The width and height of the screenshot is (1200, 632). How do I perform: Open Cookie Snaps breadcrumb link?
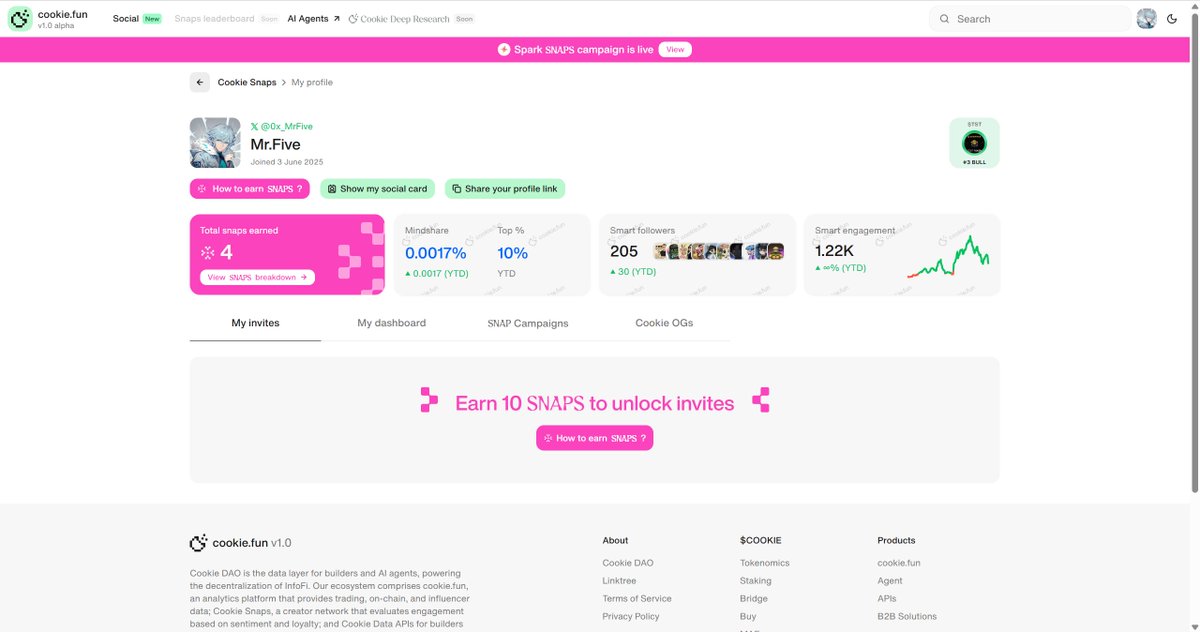(x=247, y=82)
